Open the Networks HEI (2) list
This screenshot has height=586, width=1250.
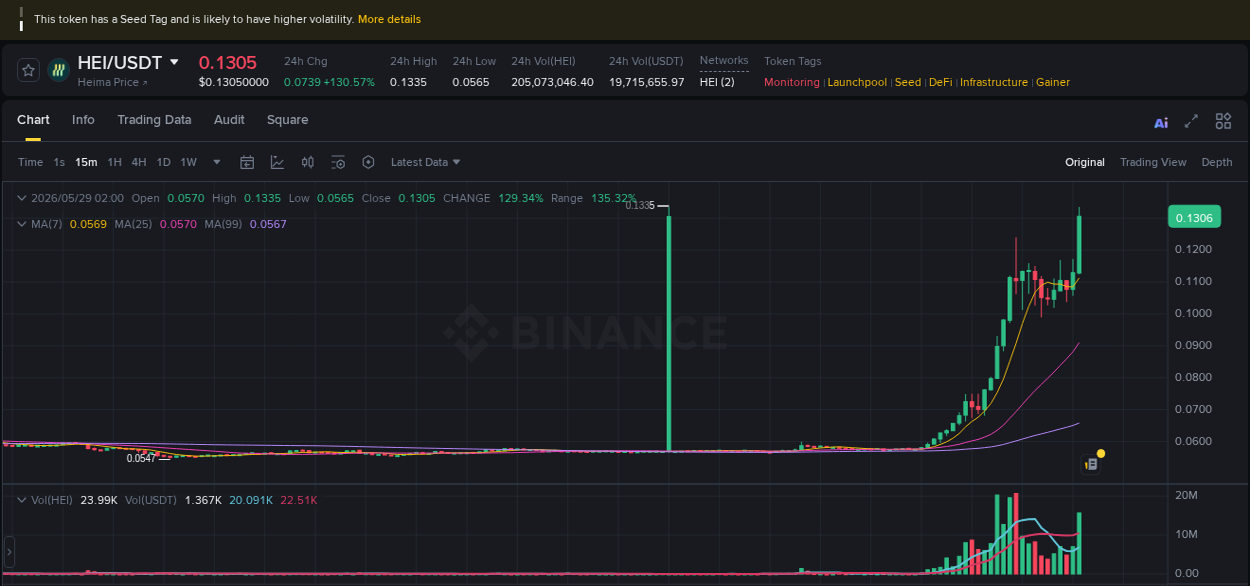point(717,82)
